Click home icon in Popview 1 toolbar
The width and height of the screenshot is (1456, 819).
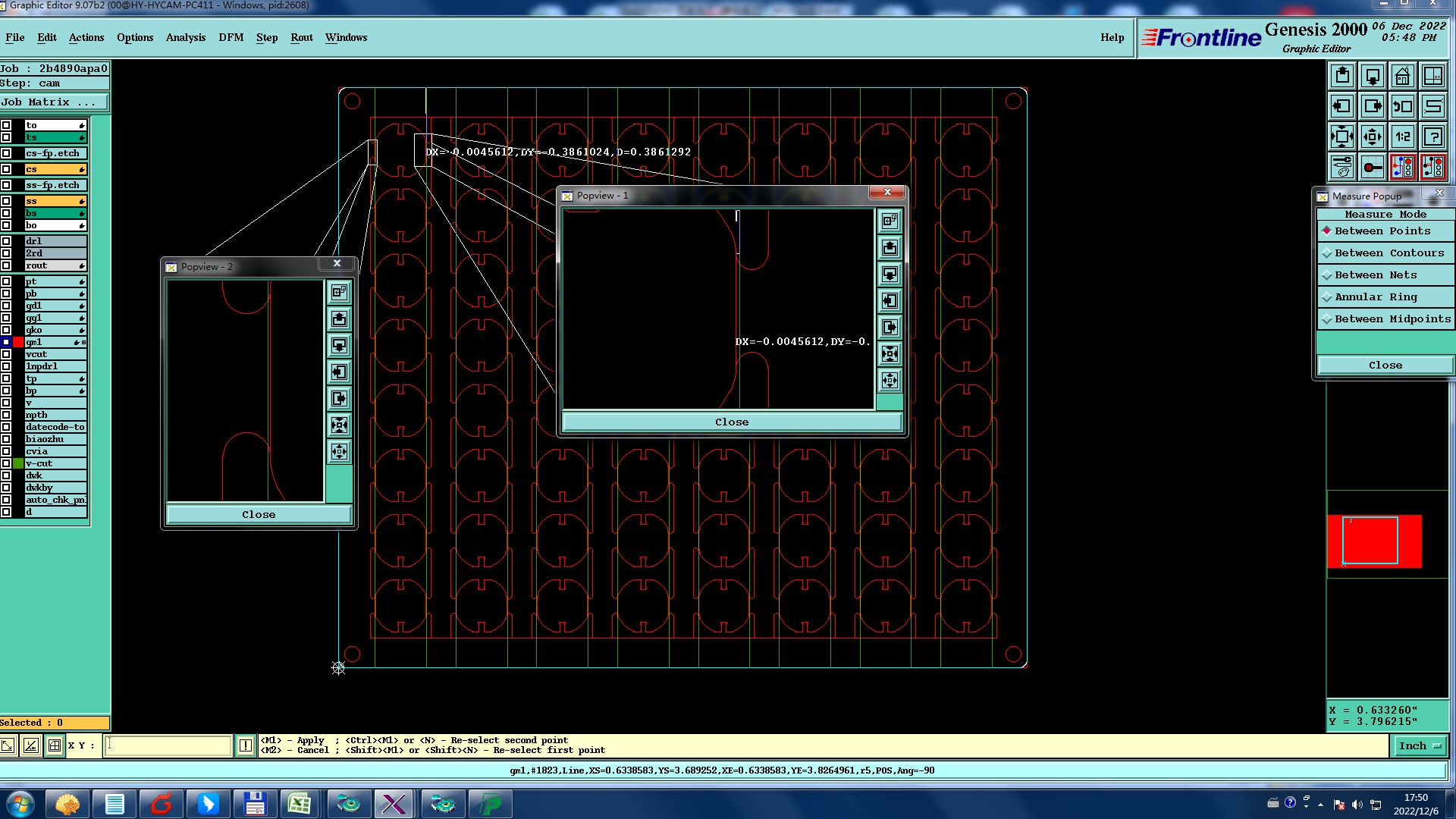(x=890, y=221)
